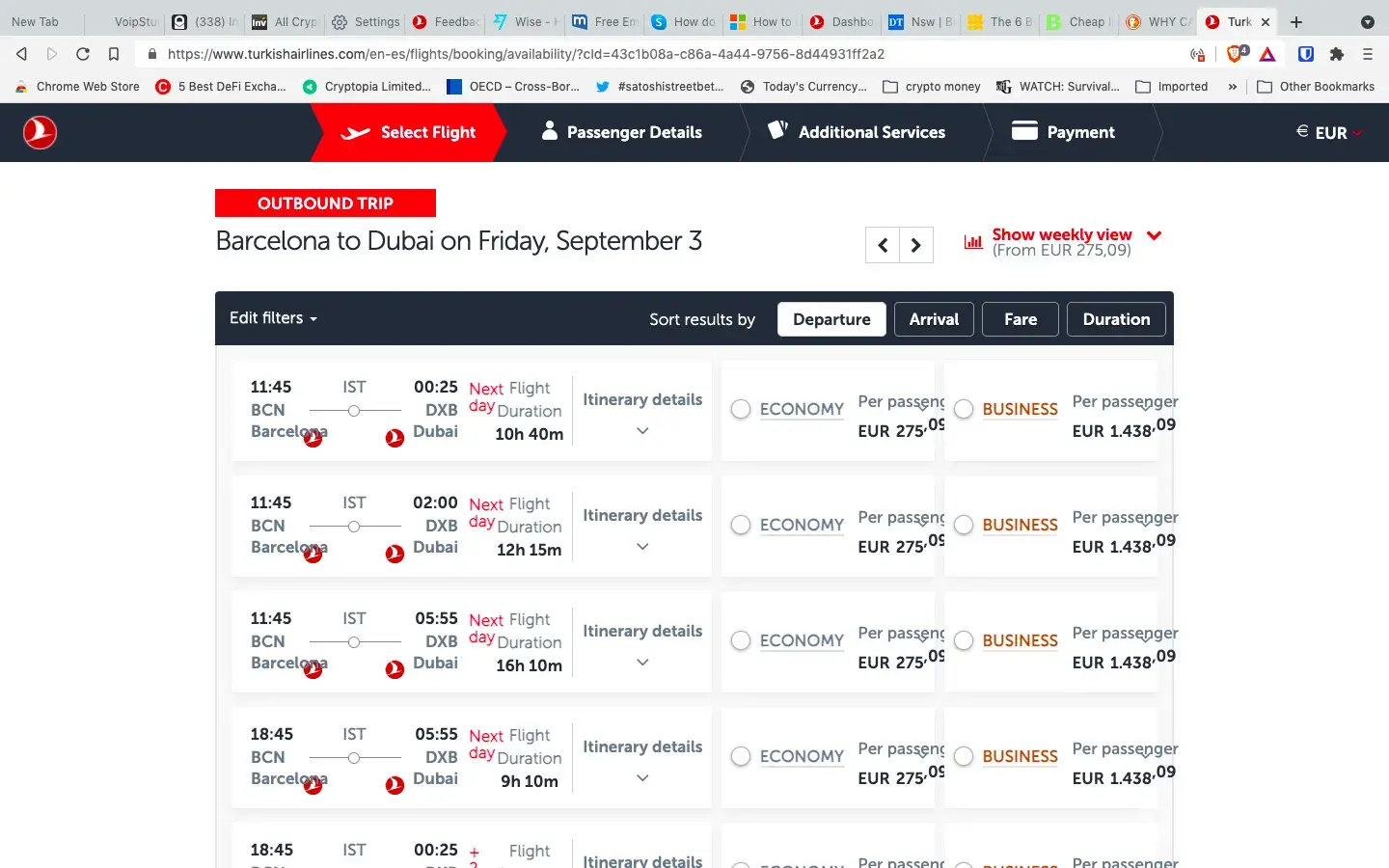Click the Brave shield icon in address bar
Screen dimensions: 1389x868
tap(1236, 54)
